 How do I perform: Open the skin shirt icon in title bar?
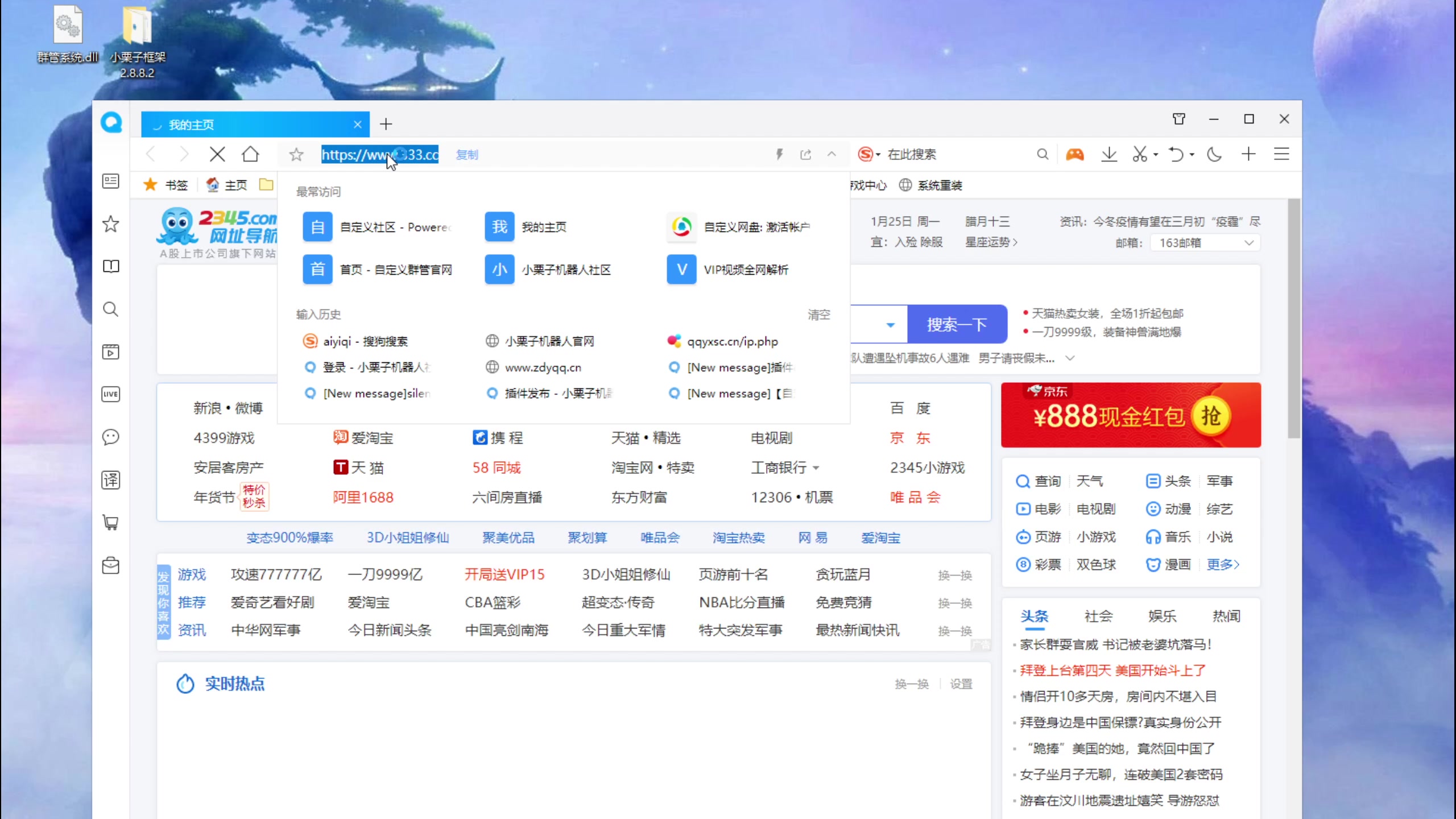1179,119
